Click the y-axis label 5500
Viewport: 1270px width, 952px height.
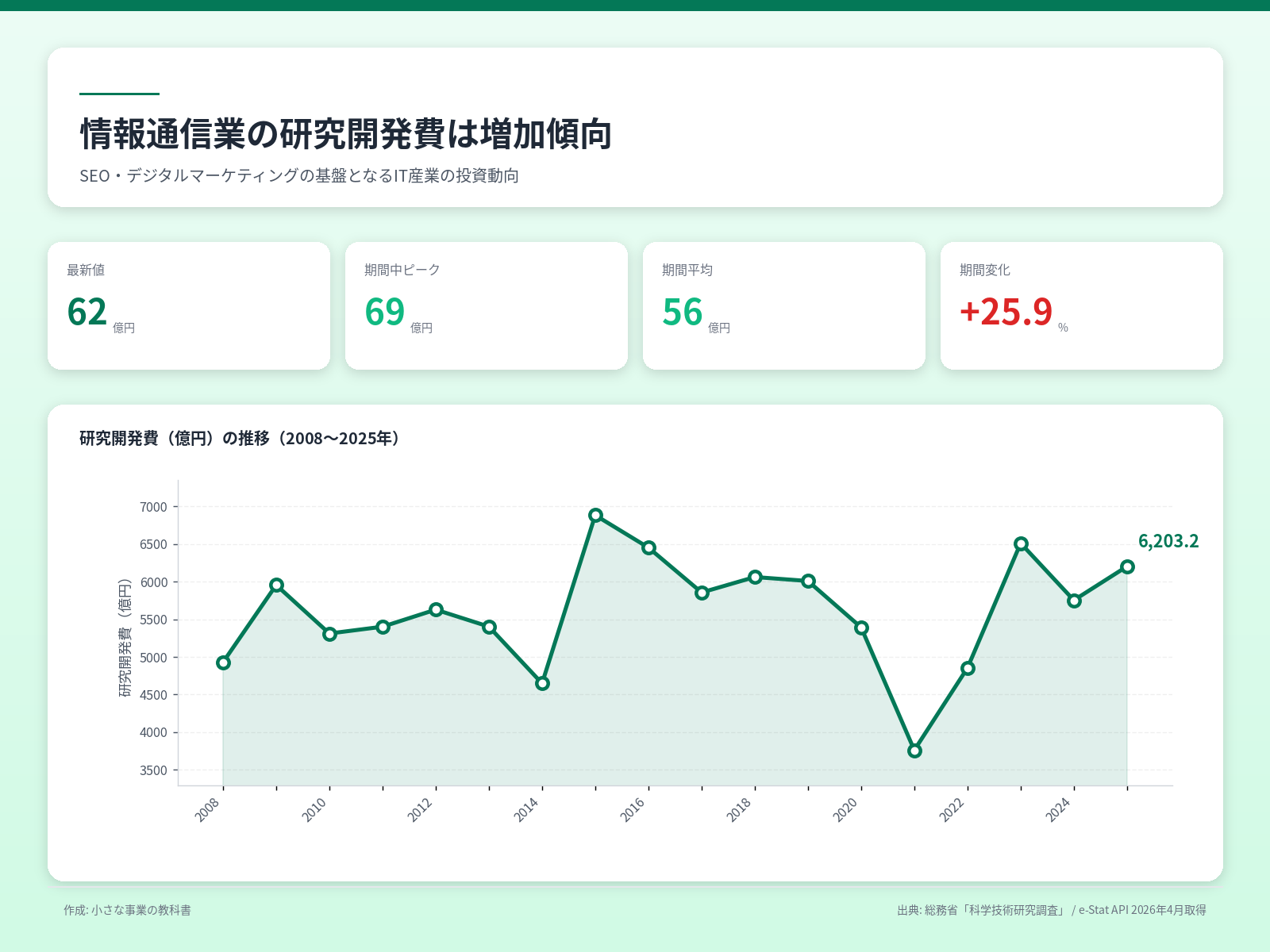tap(154, 620)
